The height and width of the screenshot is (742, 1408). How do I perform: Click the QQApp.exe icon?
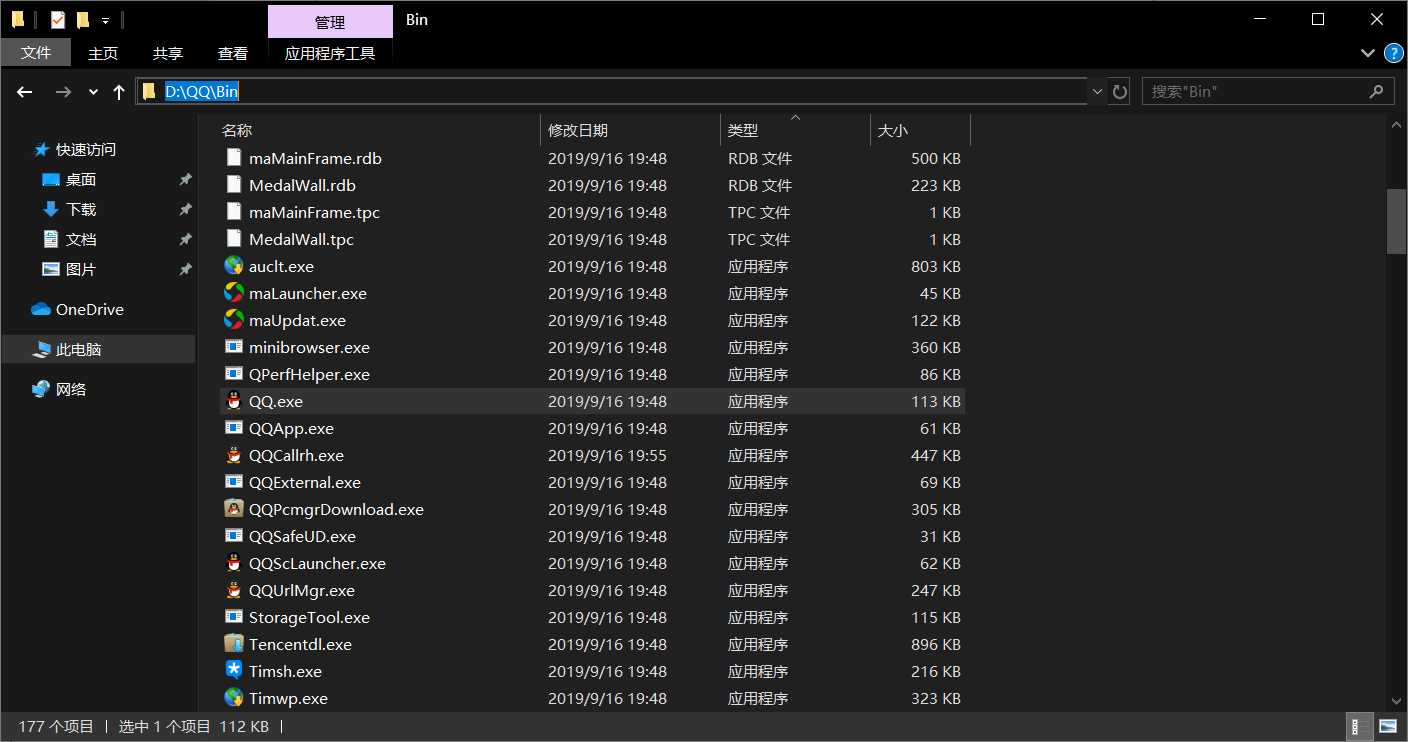[233, 428]
